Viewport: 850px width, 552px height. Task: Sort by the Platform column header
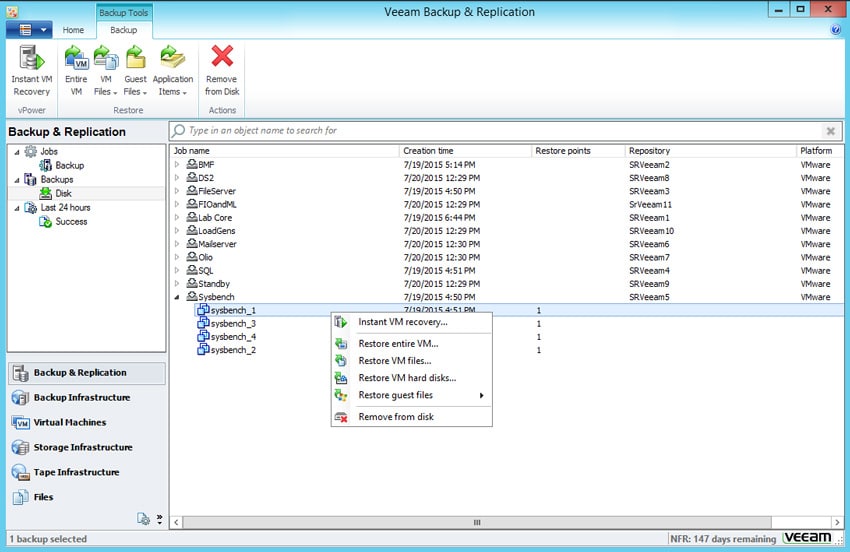click(820, 151)
